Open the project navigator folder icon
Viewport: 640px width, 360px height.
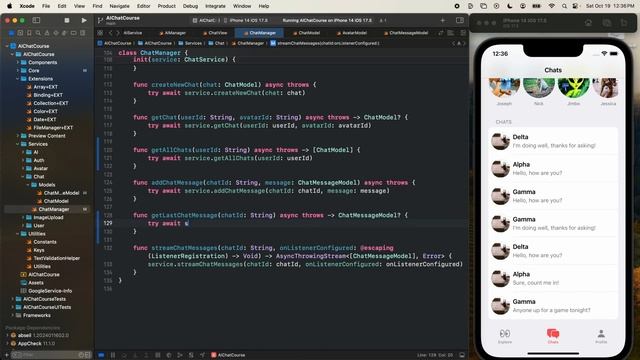tap(11, 33)
